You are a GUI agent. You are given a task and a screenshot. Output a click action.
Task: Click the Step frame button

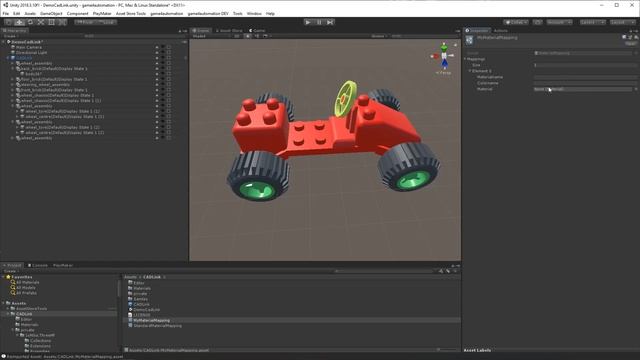(x=330, y=22)
